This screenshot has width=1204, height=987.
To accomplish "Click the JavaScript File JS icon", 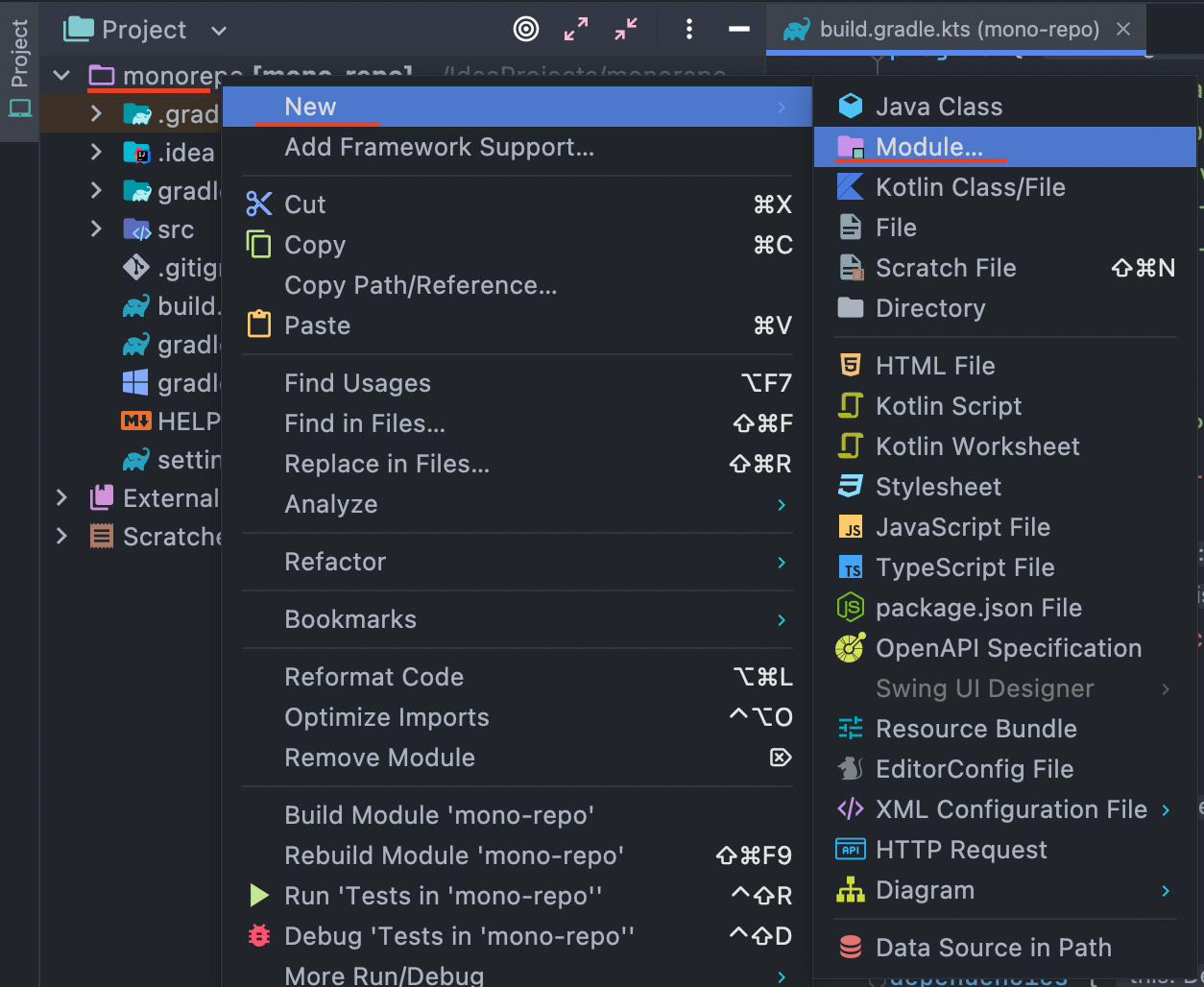I will pyautogui.click(x=851, y=527).
